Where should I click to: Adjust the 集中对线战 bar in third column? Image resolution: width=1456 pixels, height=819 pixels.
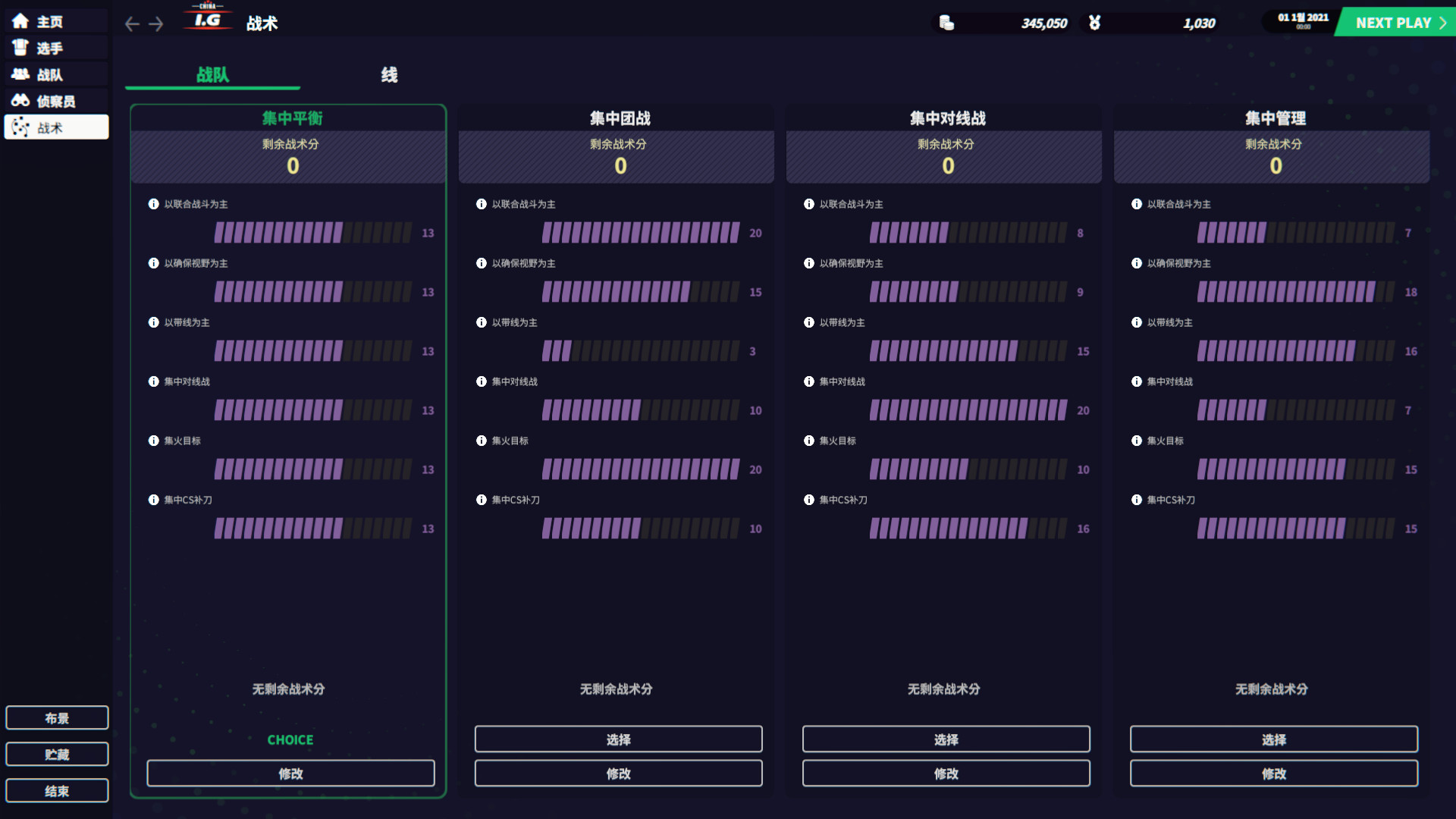(968, 409)
